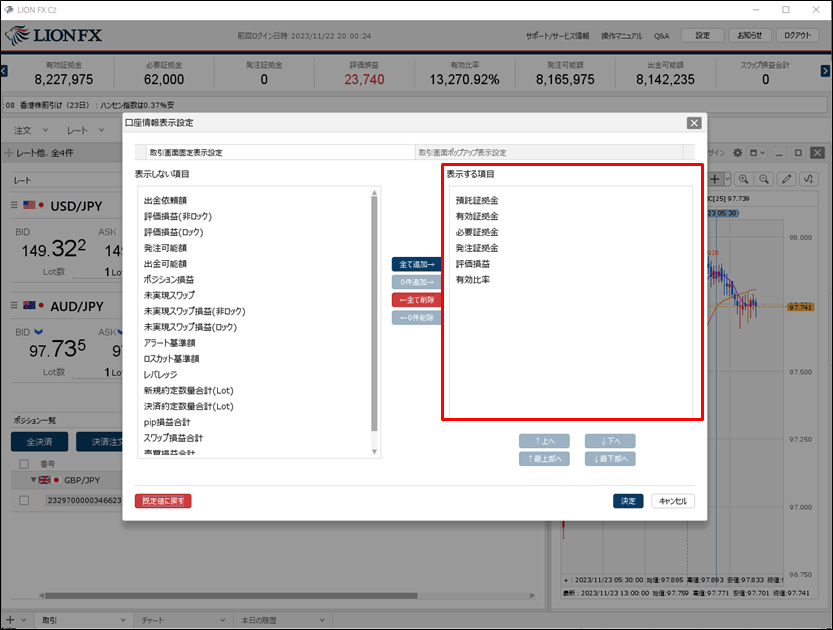The width and height of the screenshot is (833, 630).
Task: Click the ログアウト button
Action: (x=797, y=35)
